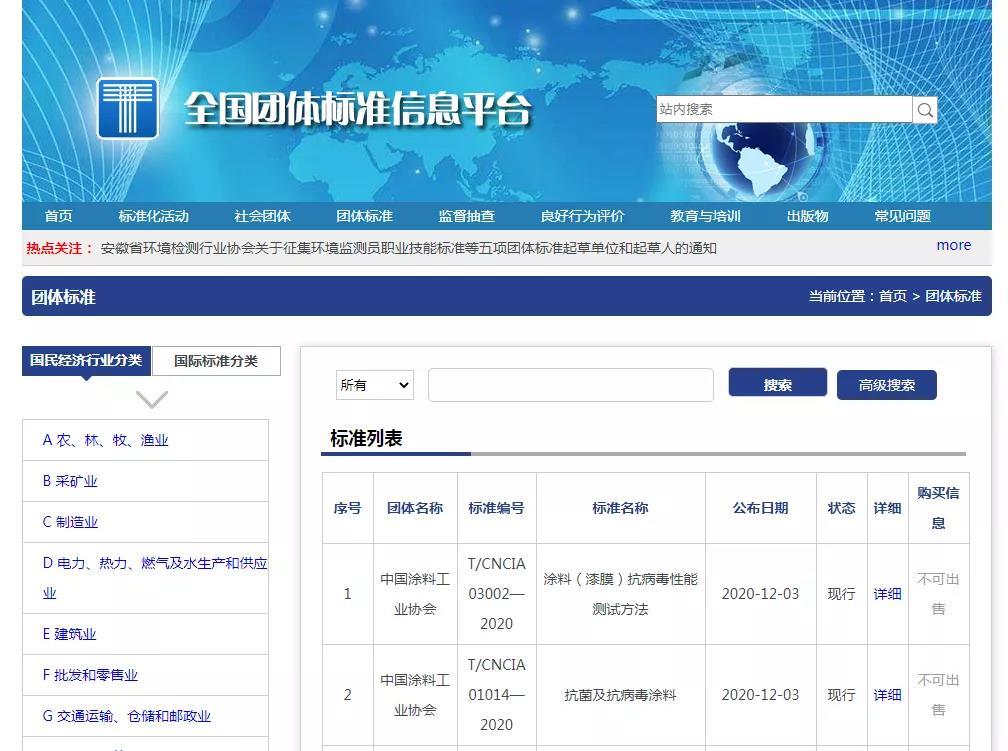
Task: Click the 标准编号 column header
Action: 496,508
